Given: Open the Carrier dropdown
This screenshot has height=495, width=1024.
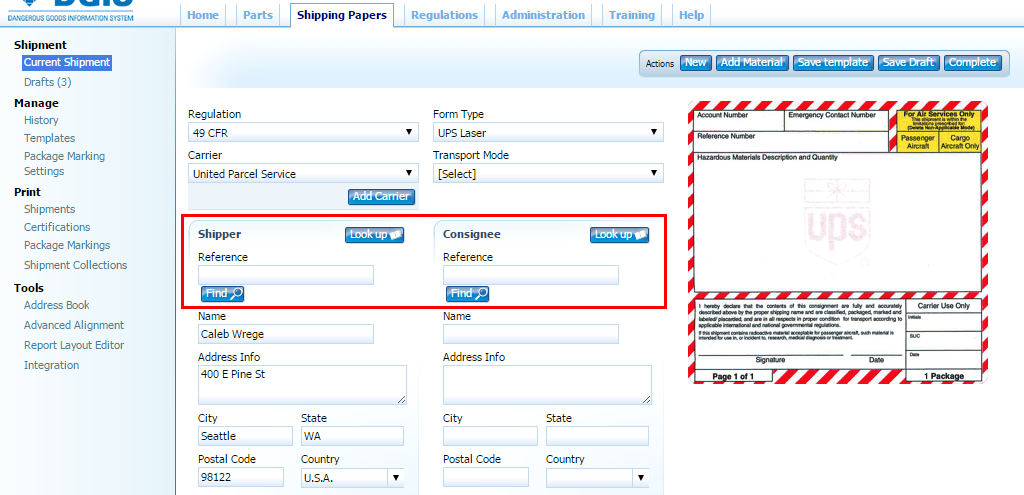Looking at the screenshot, I should 303,173.
